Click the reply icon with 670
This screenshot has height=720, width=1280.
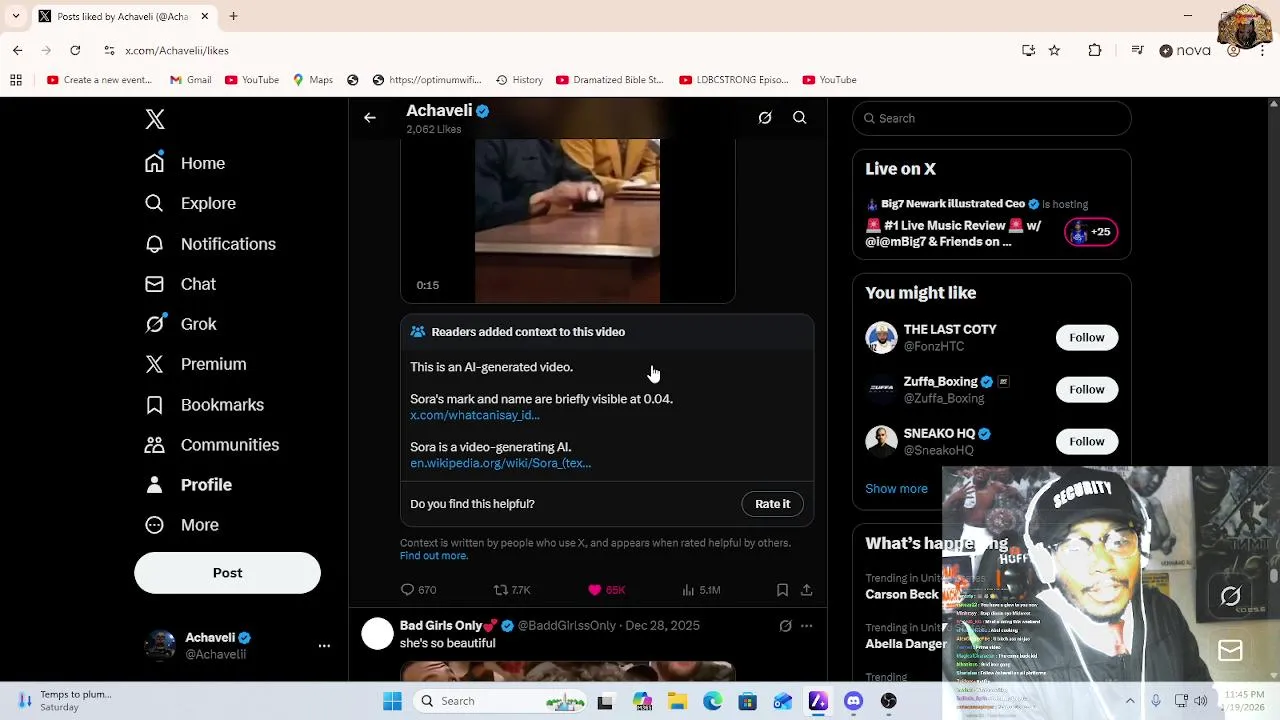tap(418, 590)
